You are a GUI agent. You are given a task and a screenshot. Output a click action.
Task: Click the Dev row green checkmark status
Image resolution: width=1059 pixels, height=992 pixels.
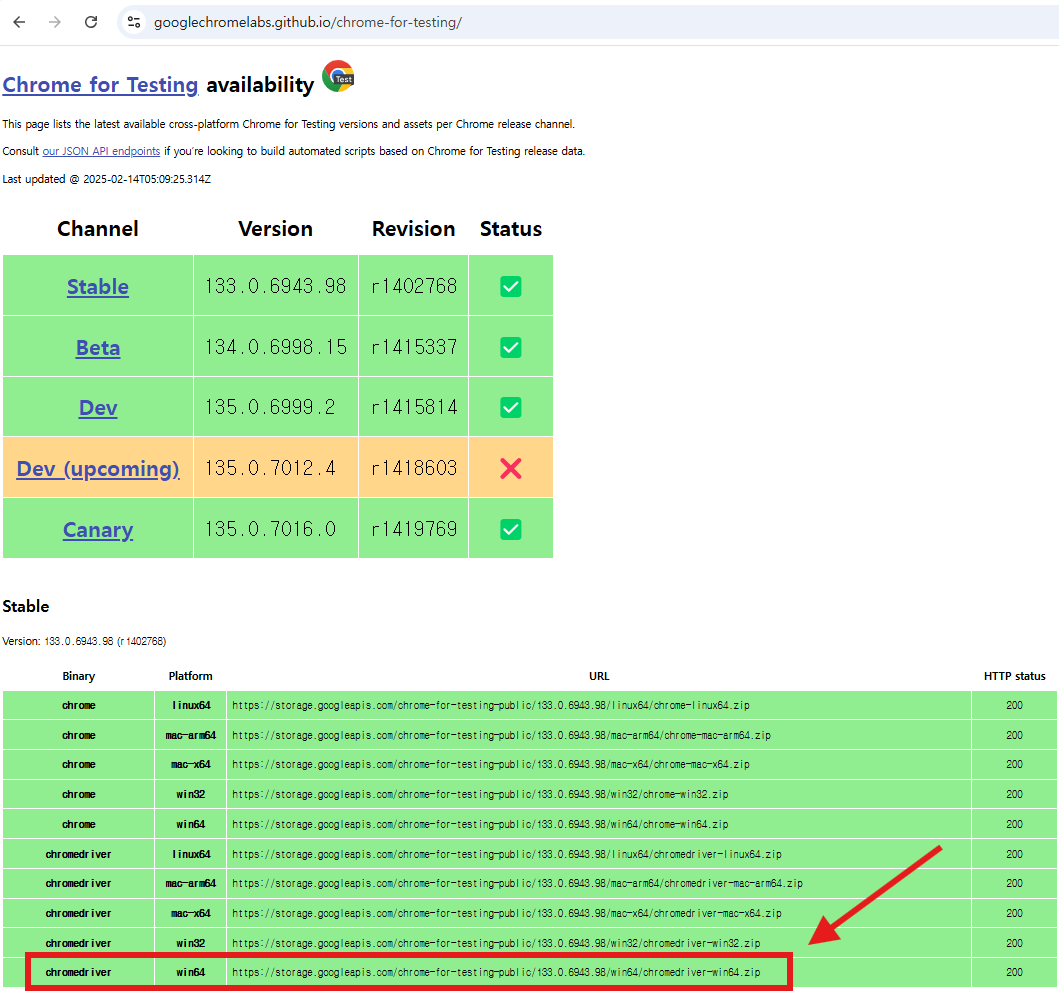pyautogui.click(x=511, y=408)
